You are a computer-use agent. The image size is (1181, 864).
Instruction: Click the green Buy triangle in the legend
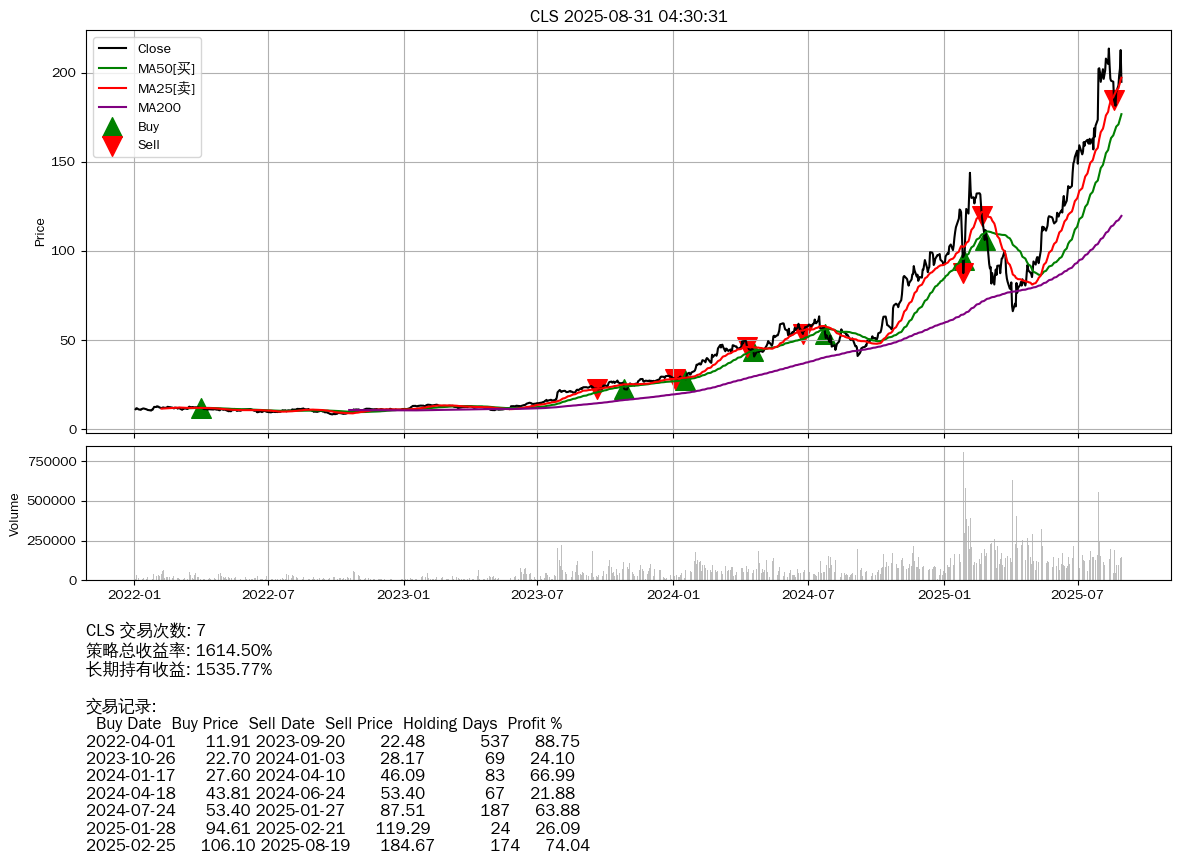112,127
